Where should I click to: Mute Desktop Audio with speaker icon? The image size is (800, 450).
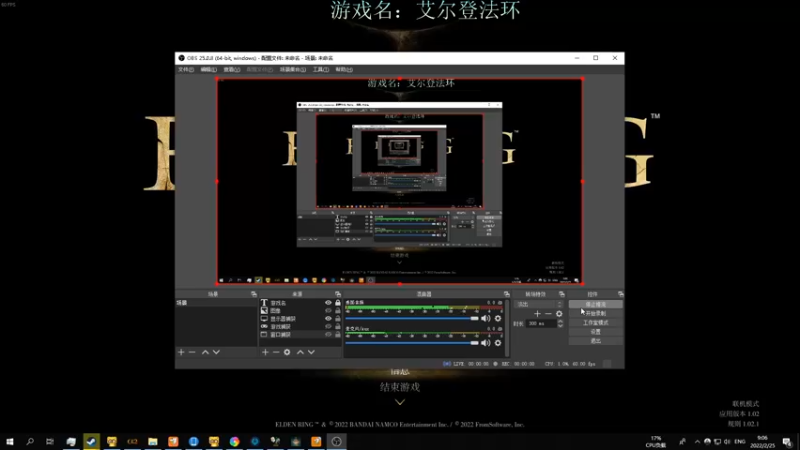click(486, 318)
